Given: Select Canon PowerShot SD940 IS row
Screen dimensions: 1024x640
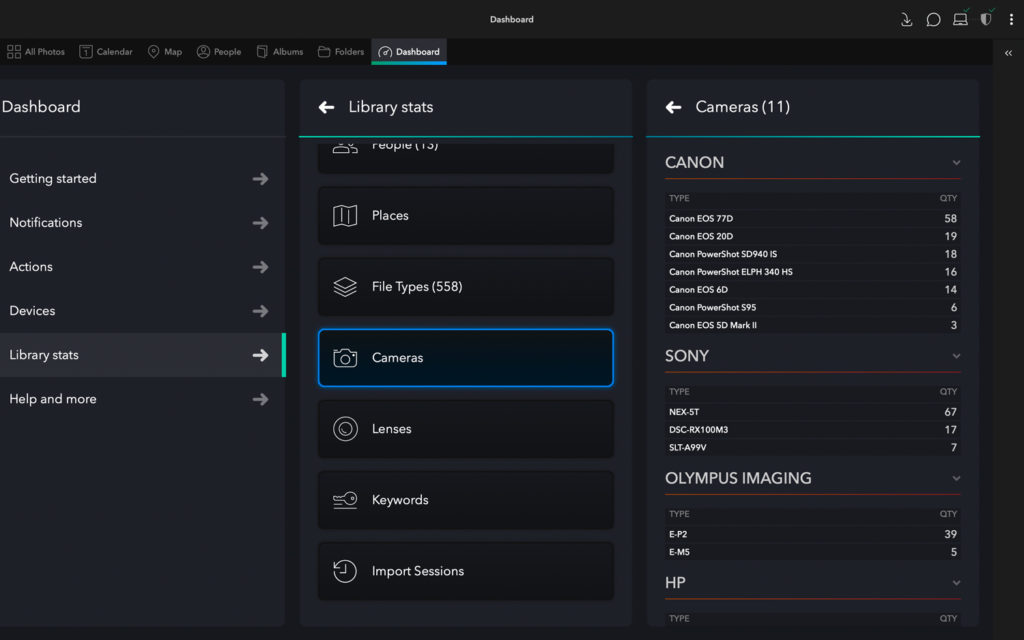Looking at the screenshot, I should click(812, 254).
